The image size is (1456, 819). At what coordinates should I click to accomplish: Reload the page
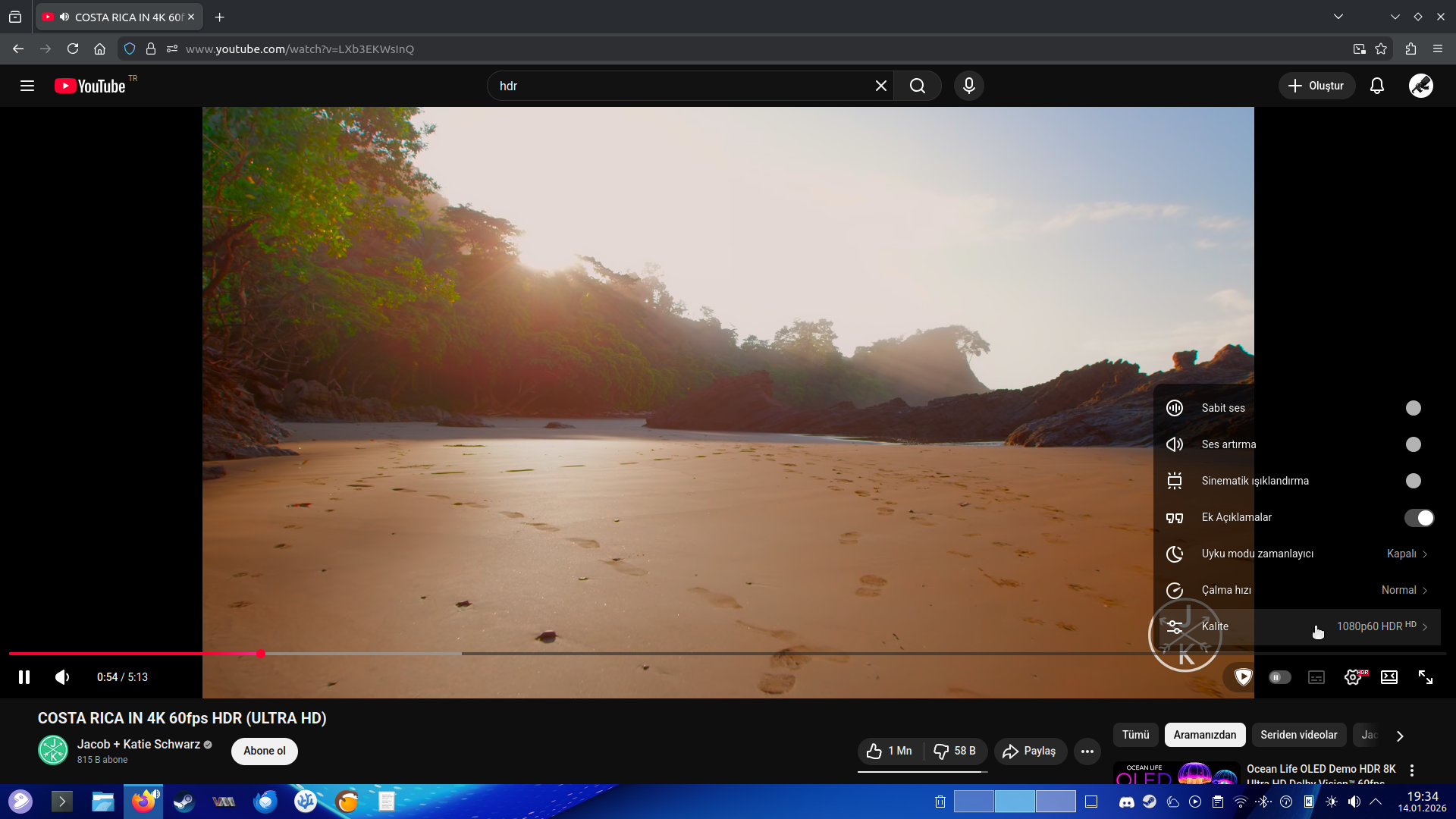click(73, 49)
